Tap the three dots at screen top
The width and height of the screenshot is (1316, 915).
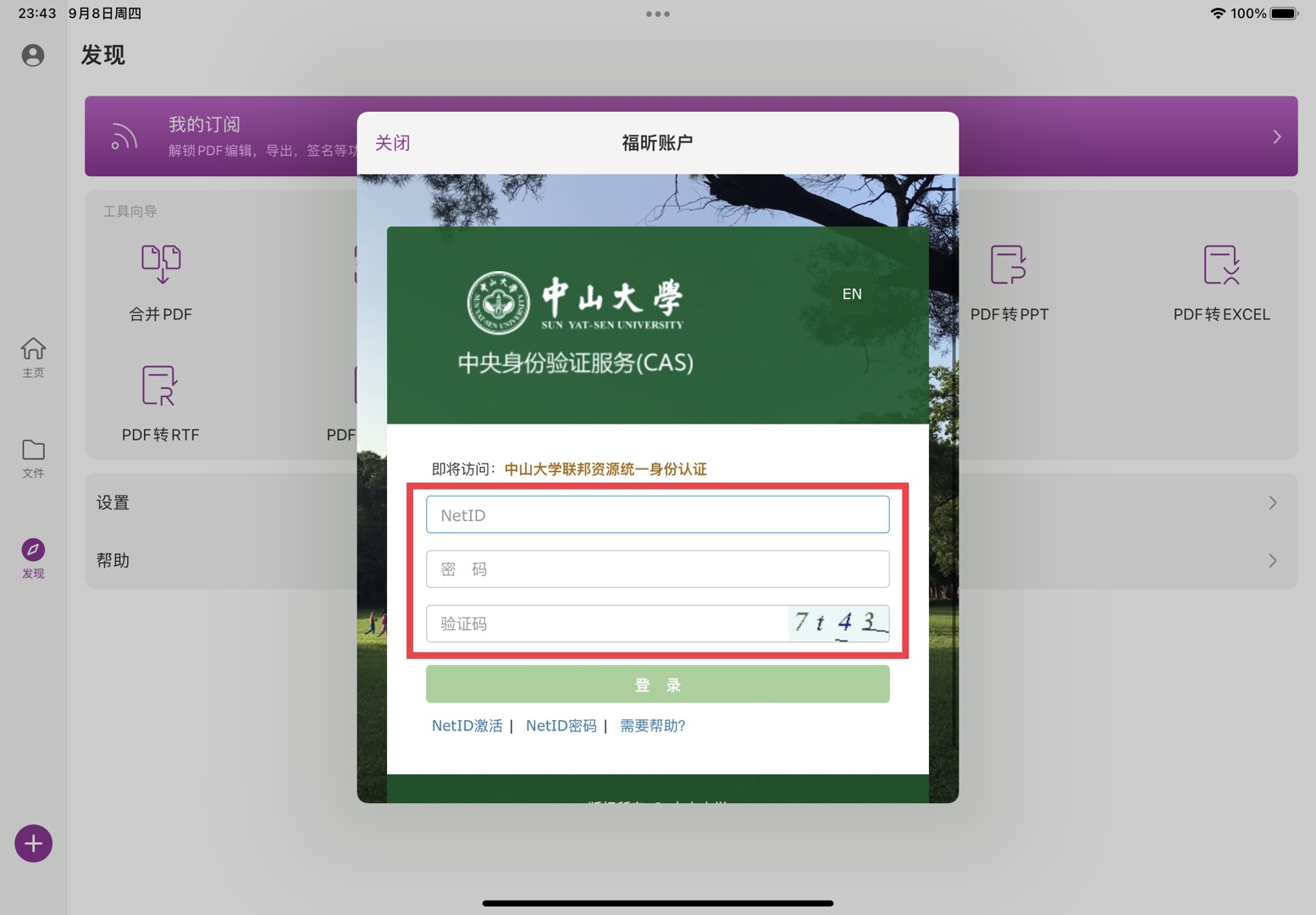(658, 14)
